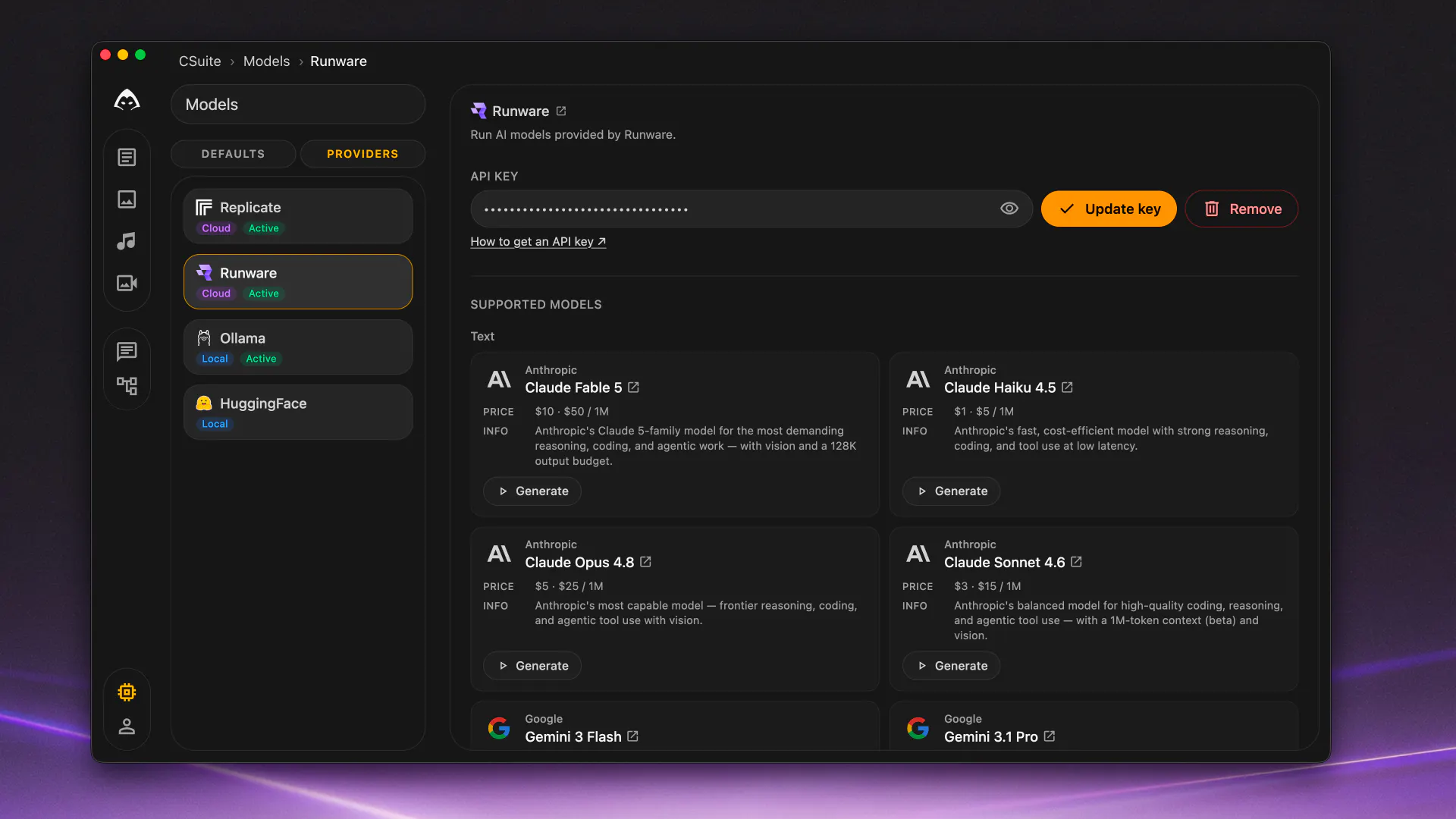
Task: Open external link icon for Gemini 3 Flash
Action: point(632,736)
